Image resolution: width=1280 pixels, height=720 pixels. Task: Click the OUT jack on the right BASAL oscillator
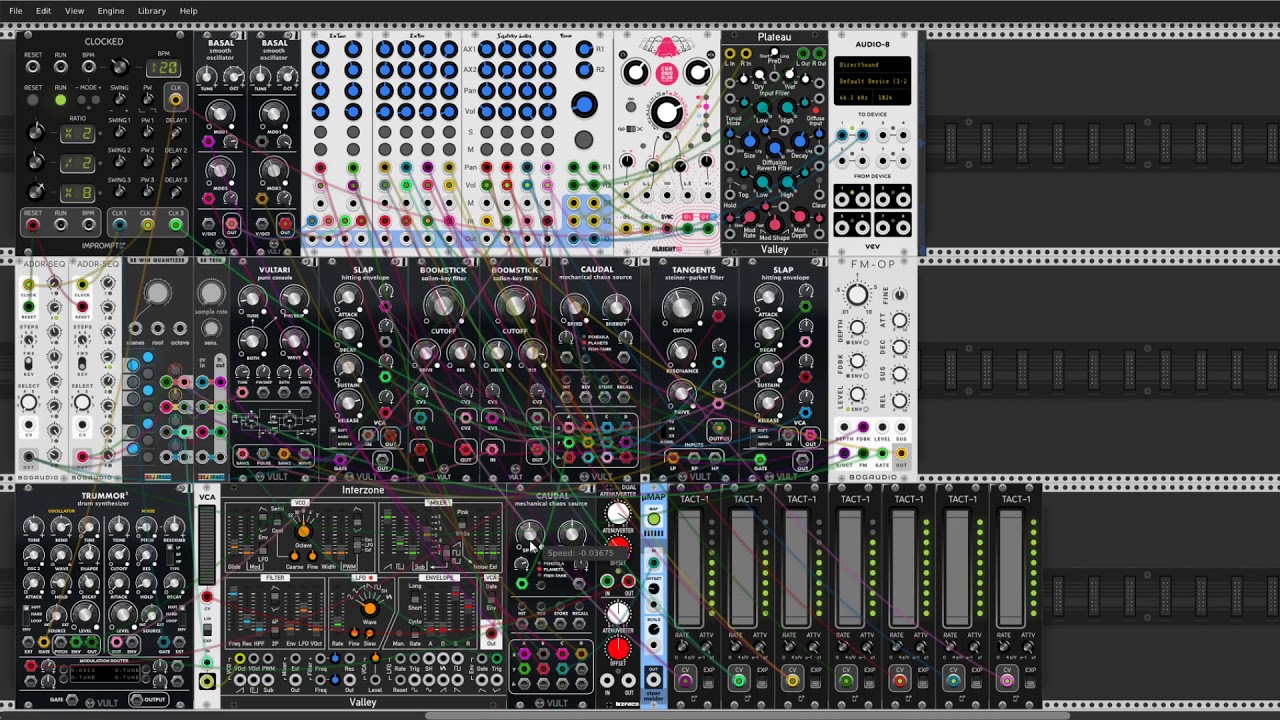285,225
